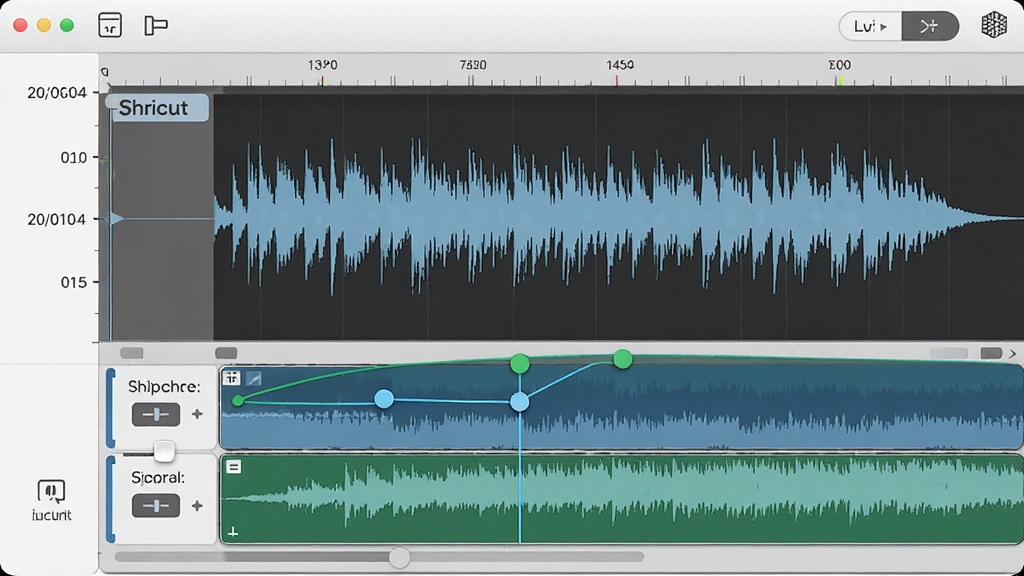Click the Sicoral track label

click(158, 477)
